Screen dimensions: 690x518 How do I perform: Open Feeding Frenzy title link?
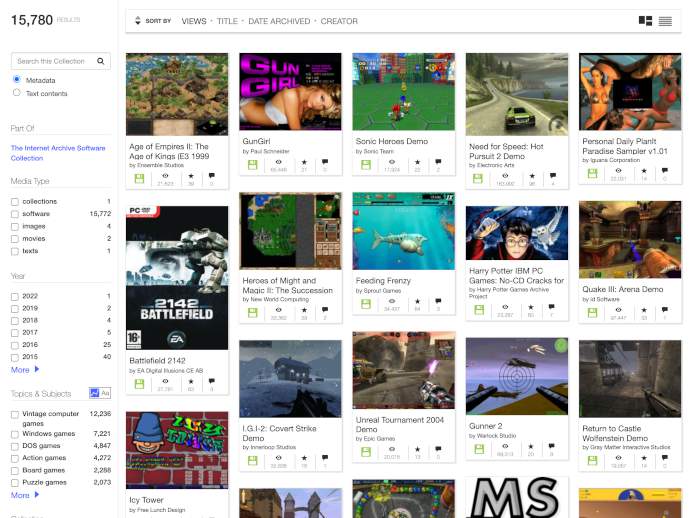[383, 280]
